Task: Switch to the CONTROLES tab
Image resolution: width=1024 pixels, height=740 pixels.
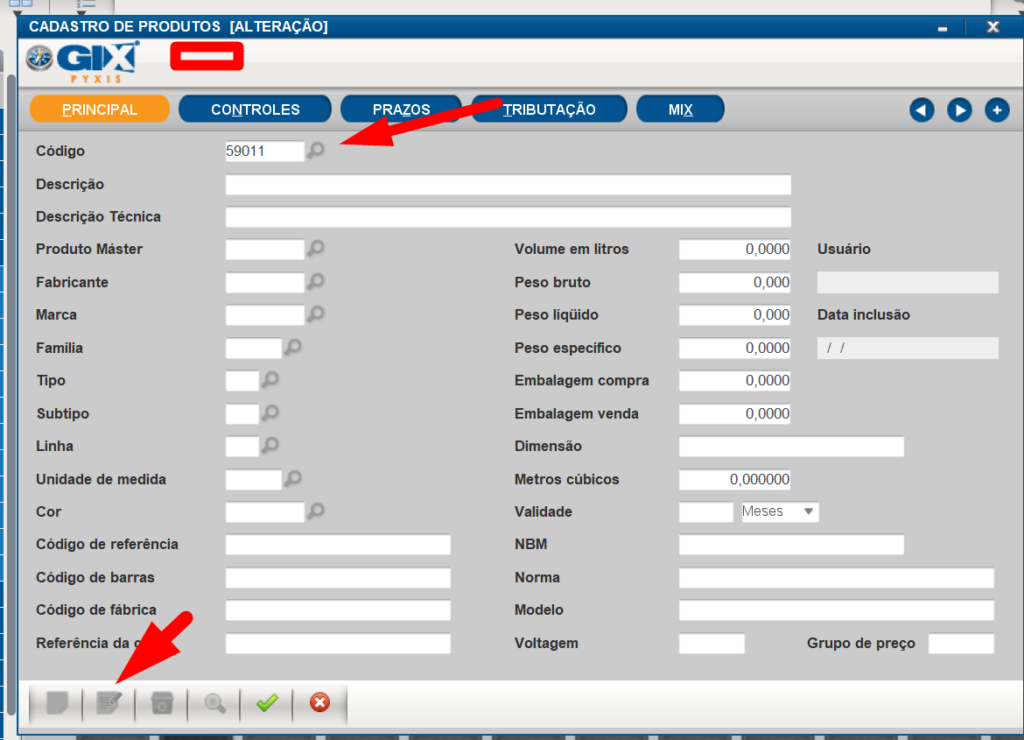Action: 255,109
